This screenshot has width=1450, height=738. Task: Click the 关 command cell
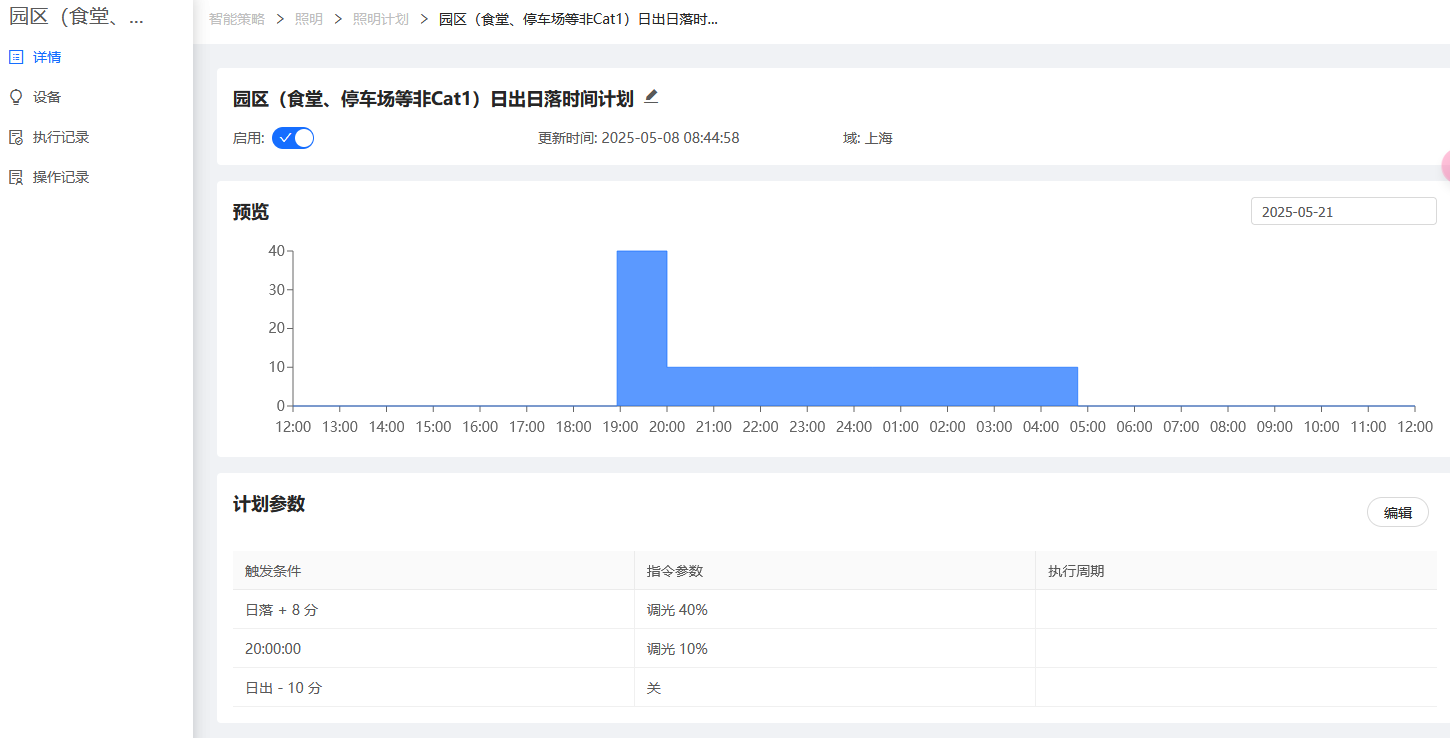tap(835, 687)
